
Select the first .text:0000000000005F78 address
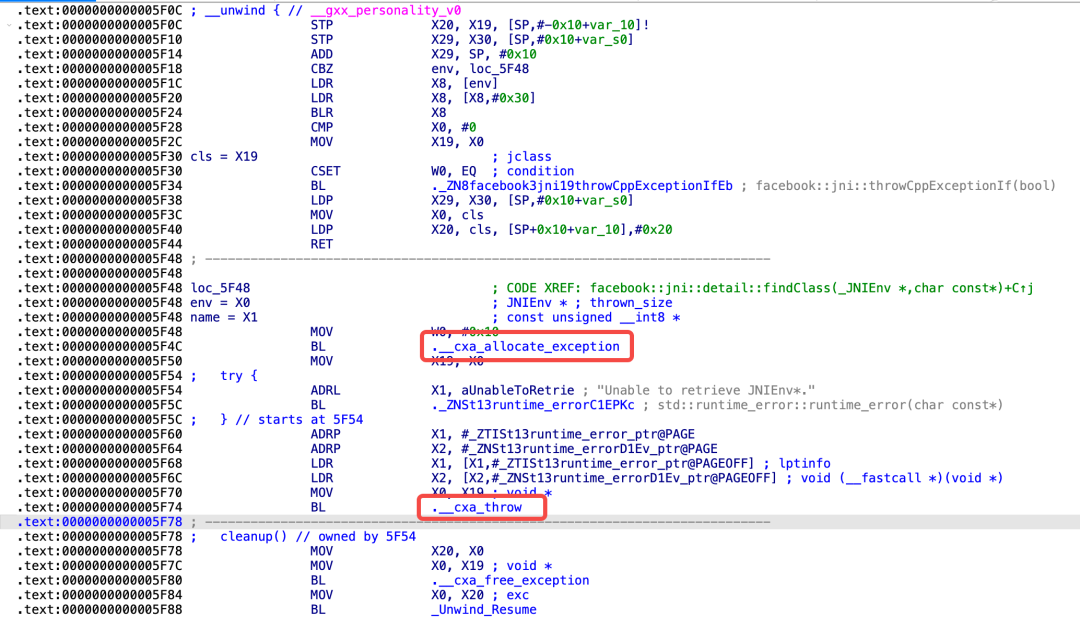point(100,522)
